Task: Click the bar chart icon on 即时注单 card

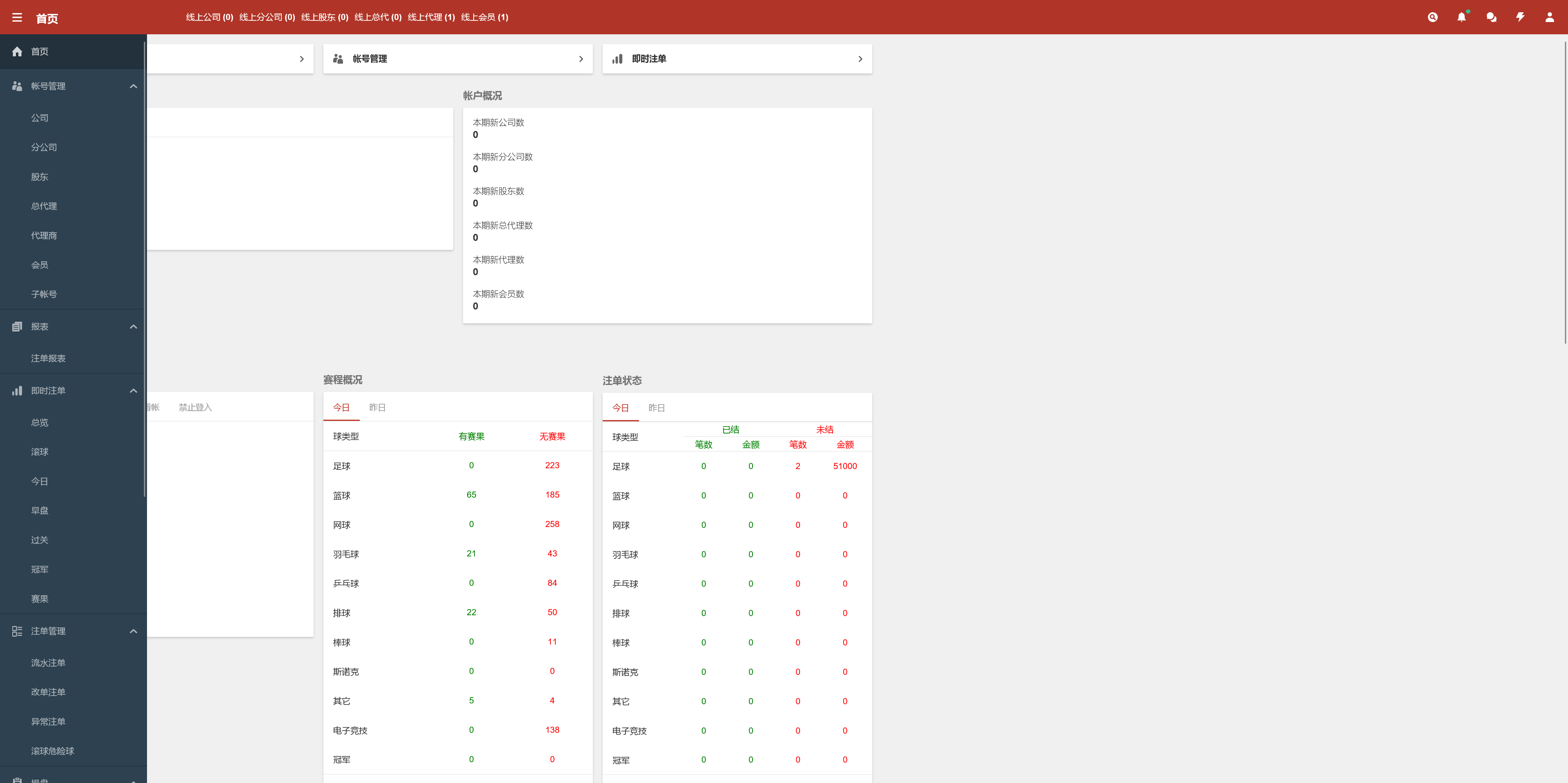Action: point(617,59)
